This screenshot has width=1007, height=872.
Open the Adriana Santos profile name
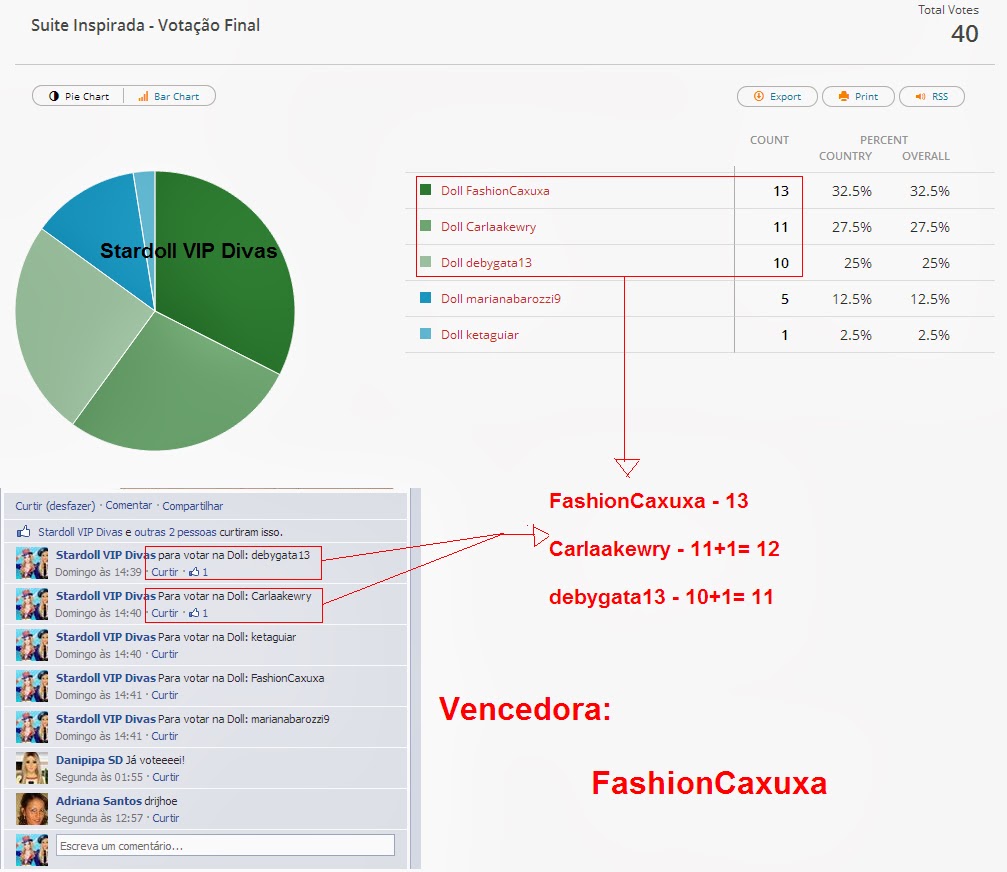point(98,801)
